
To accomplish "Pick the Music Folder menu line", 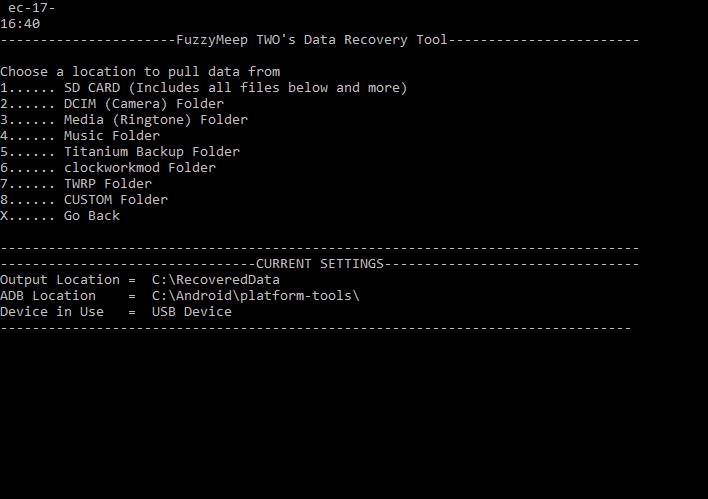I will tap(80, 135).
